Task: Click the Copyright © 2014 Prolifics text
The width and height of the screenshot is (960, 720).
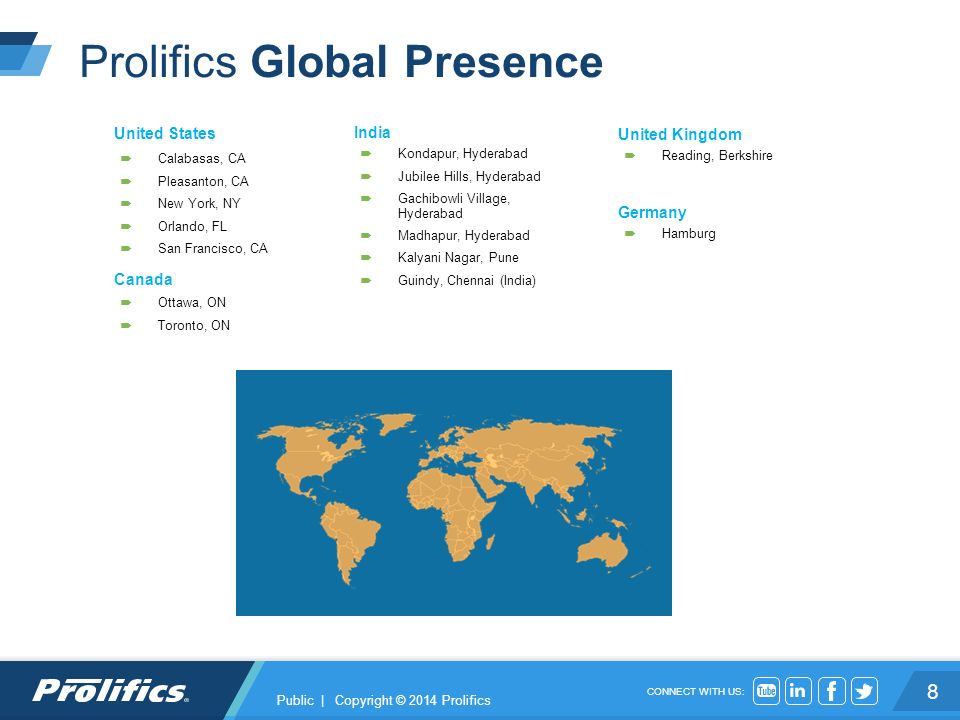Action: tap(412, 700)
